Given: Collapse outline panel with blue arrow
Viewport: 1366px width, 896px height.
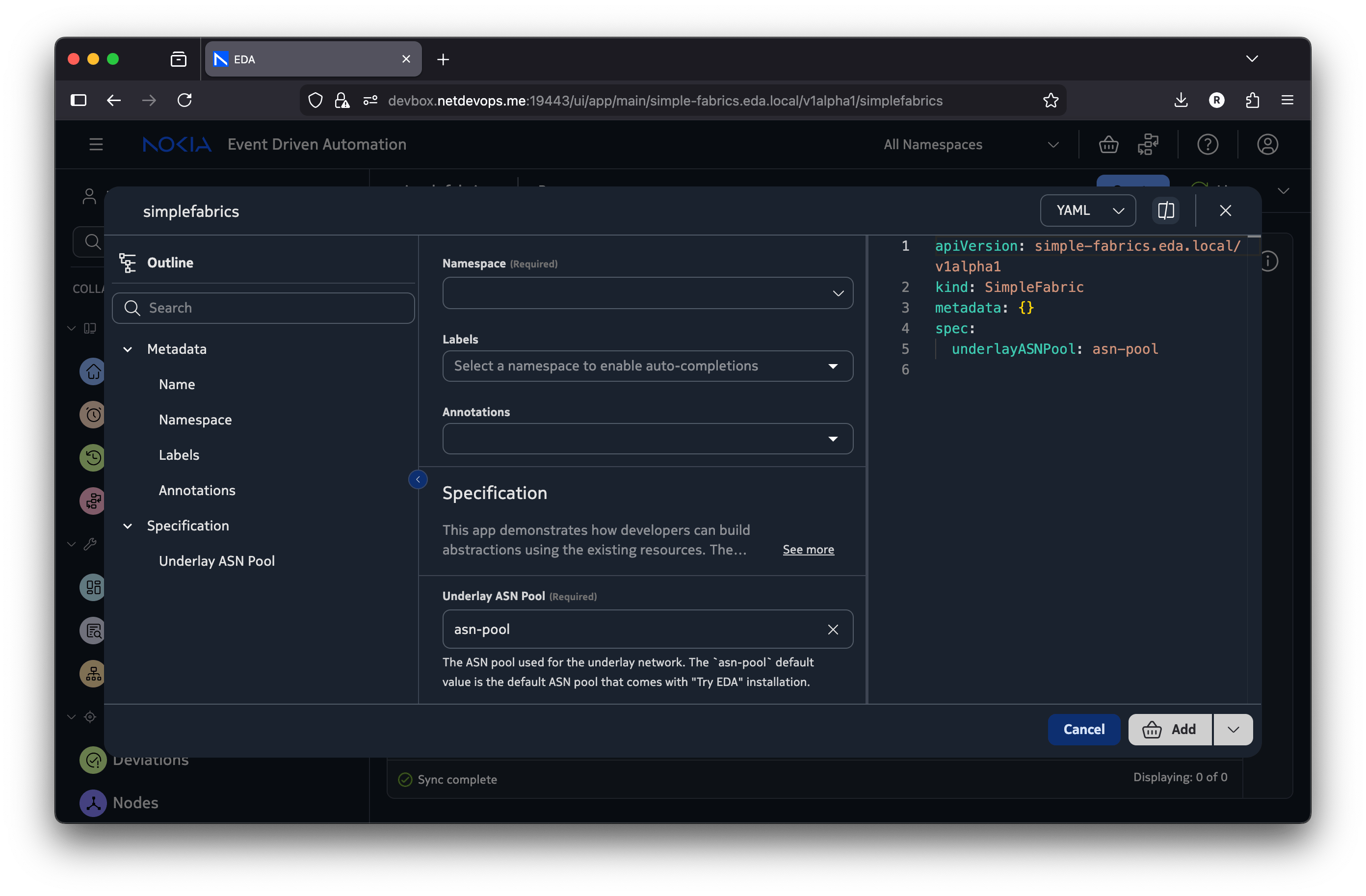Looking at the screenshot, I should 418,479.
